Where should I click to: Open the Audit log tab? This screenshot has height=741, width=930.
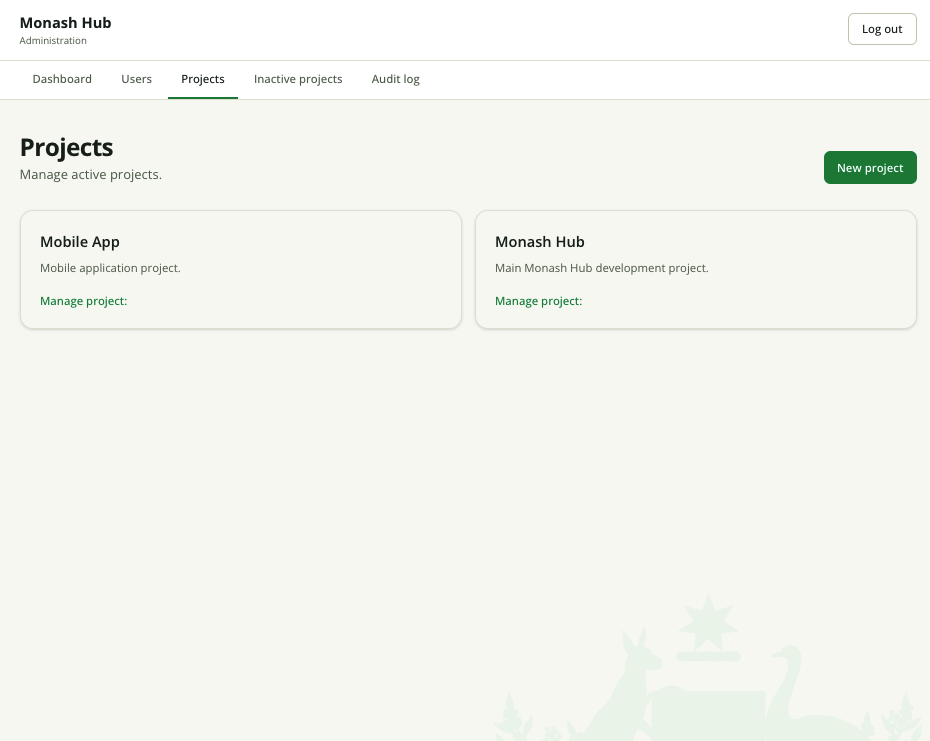coord(396,79)
